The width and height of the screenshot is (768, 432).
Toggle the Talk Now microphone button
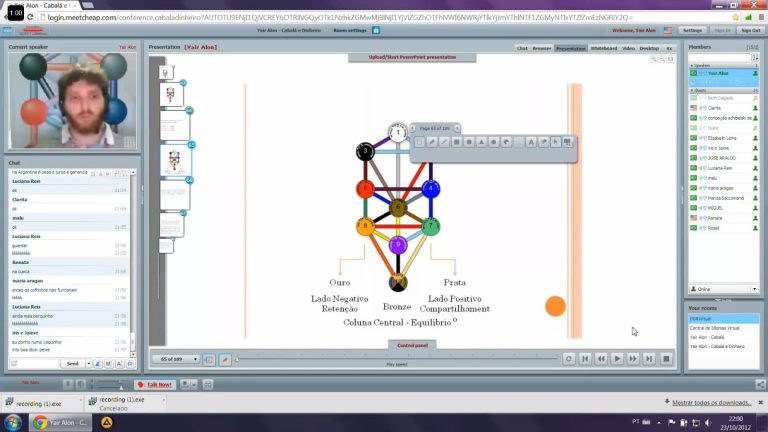(x=155, y=384)
